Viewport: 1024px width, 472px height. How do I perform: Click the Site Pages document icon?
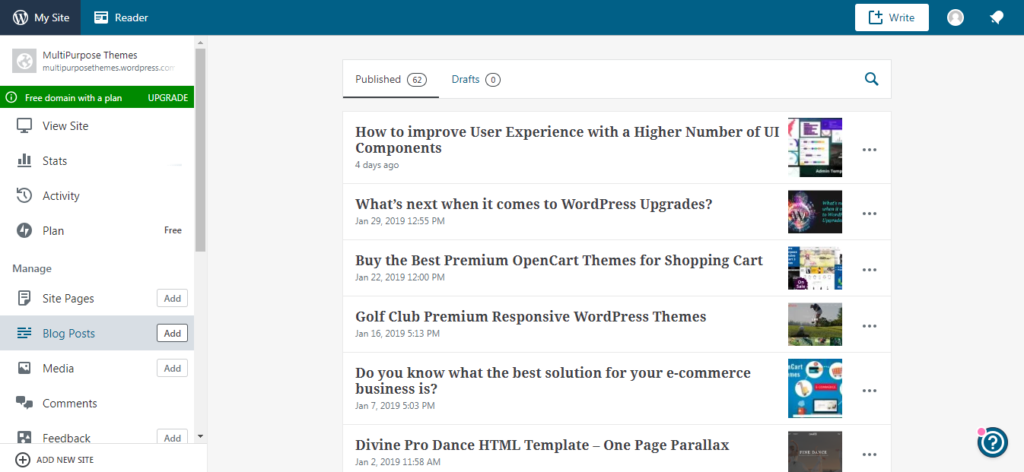(24, 298)
